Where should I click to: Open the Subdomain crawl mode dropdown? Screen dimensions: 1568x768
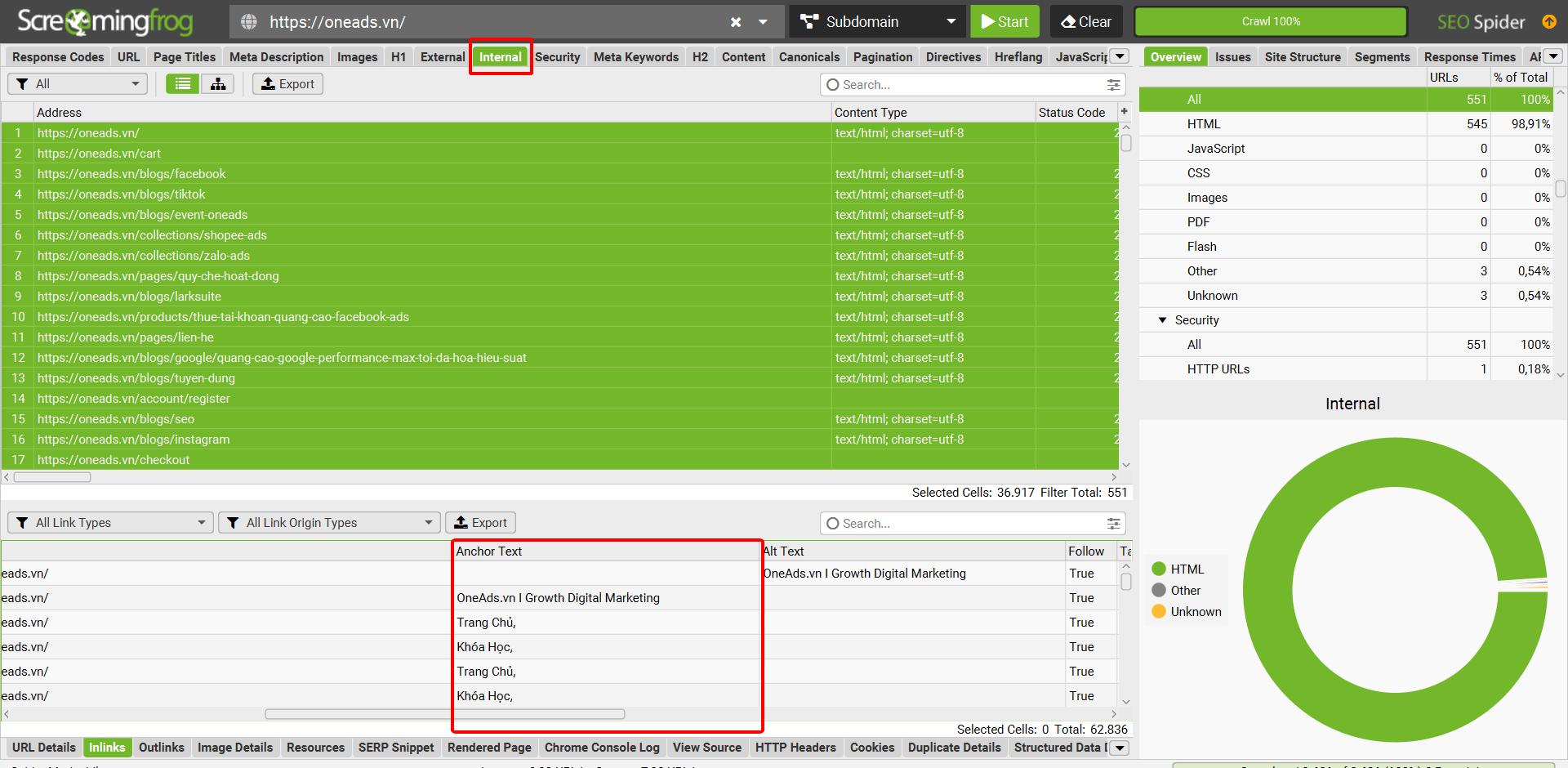coord(877,22)
